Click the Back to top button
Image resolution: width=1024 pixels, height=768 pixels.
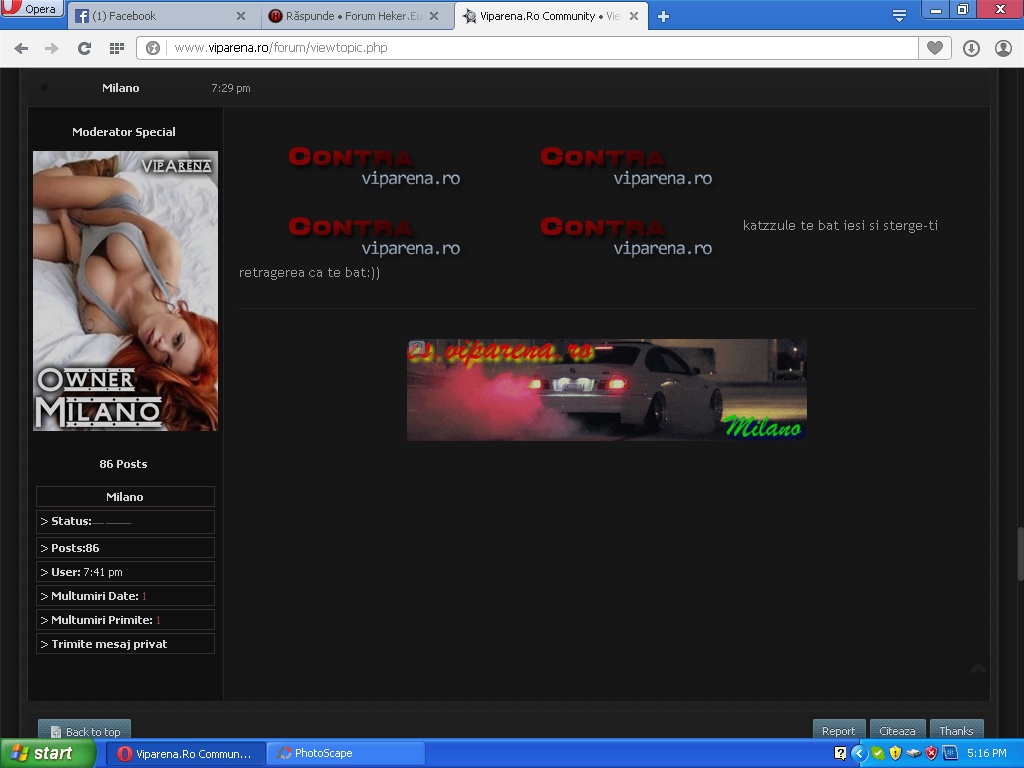pos(85,731)
